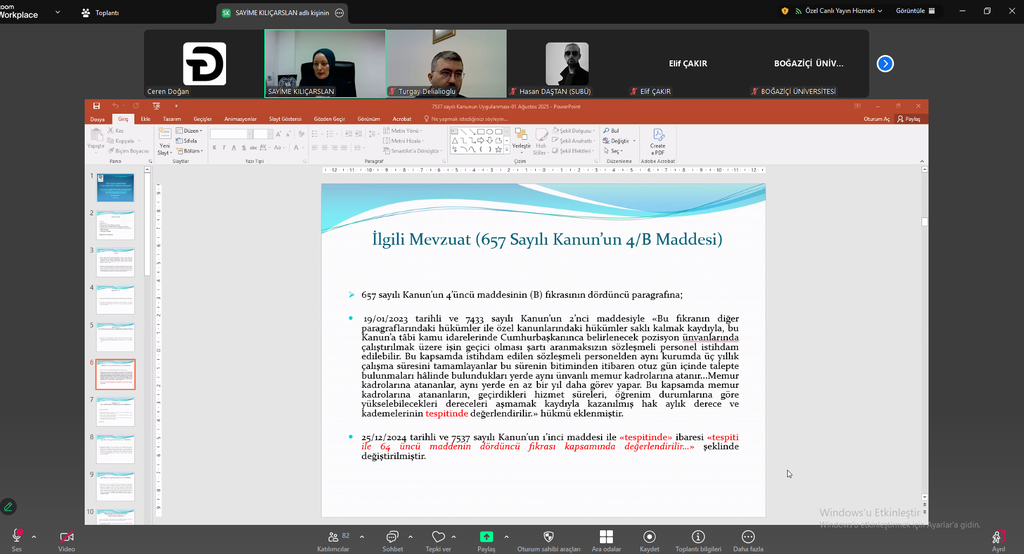This screenshot has width=1024, height=554.
Task: Unmute the microphone with the Ses button
Action: 16,540
